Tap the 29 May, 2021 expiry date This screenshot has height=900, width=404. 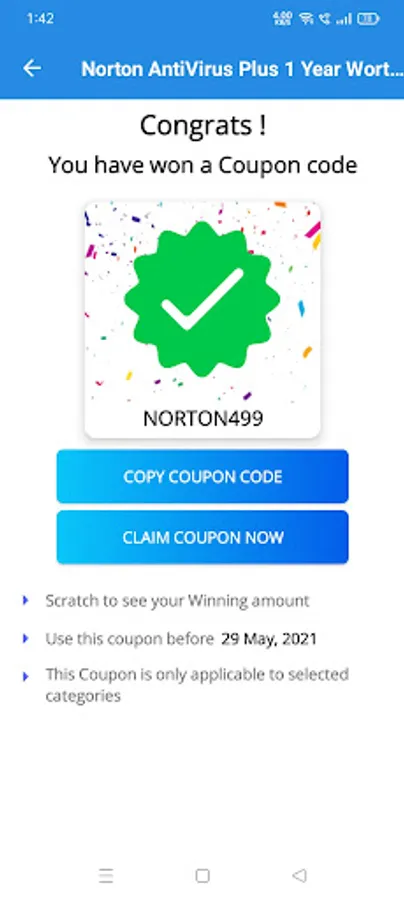point(269,639)
